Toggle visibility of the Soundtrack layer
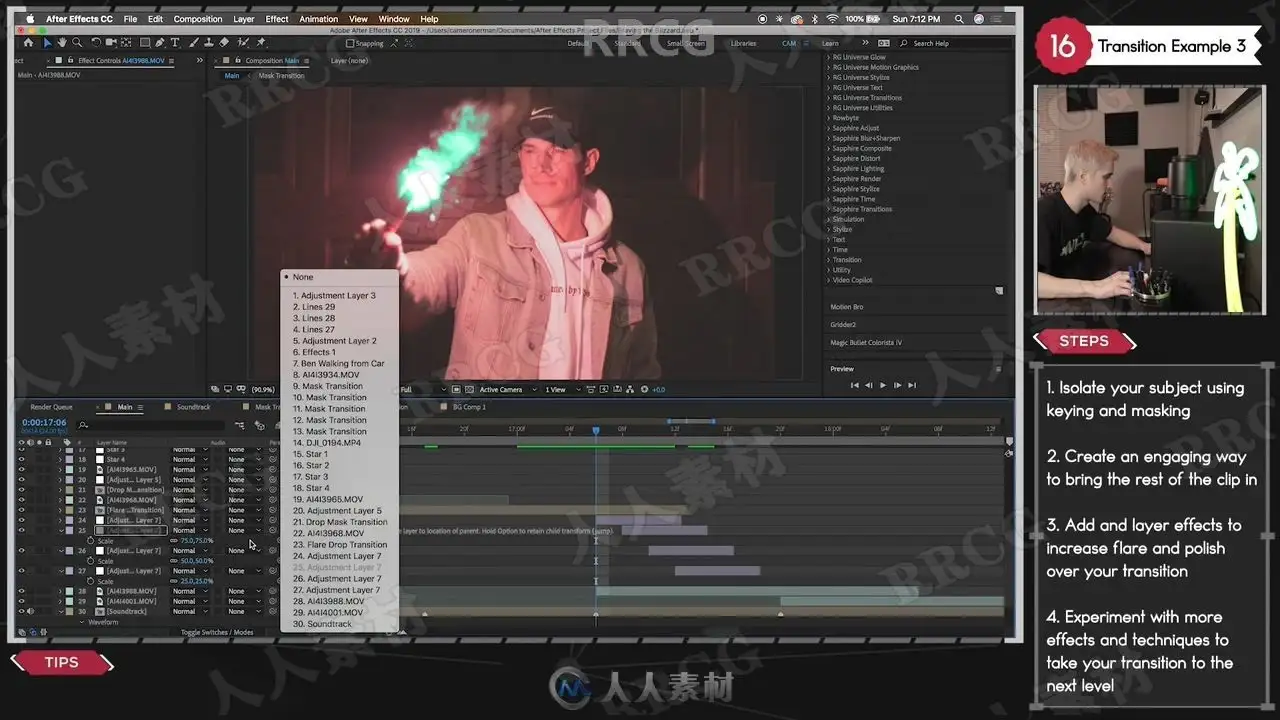This screenshot has width=1280, height=720. (x=22, y=611)
